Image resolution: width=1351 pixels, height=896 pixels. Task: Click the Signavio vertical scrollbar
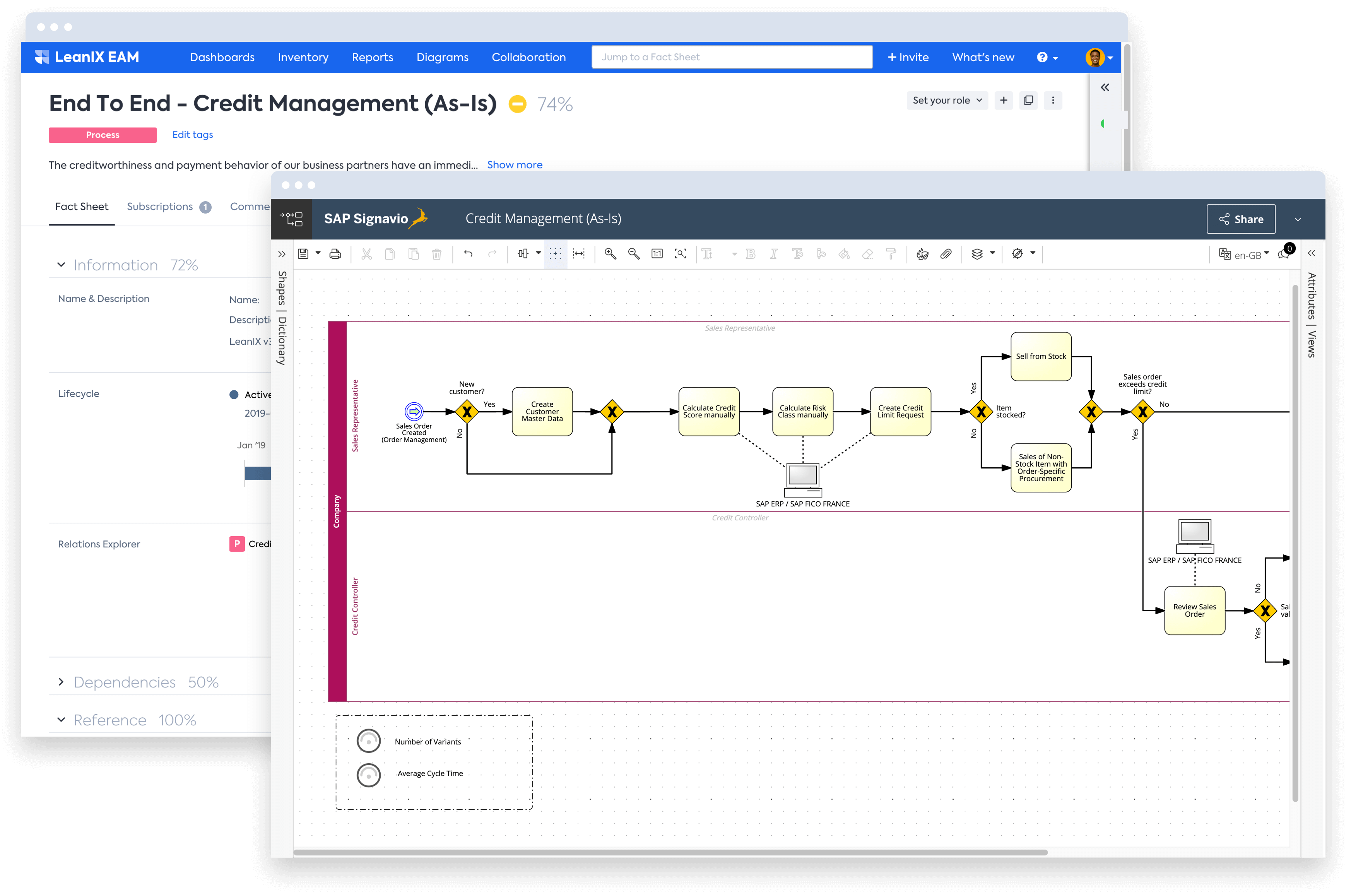coord(1295,543)
